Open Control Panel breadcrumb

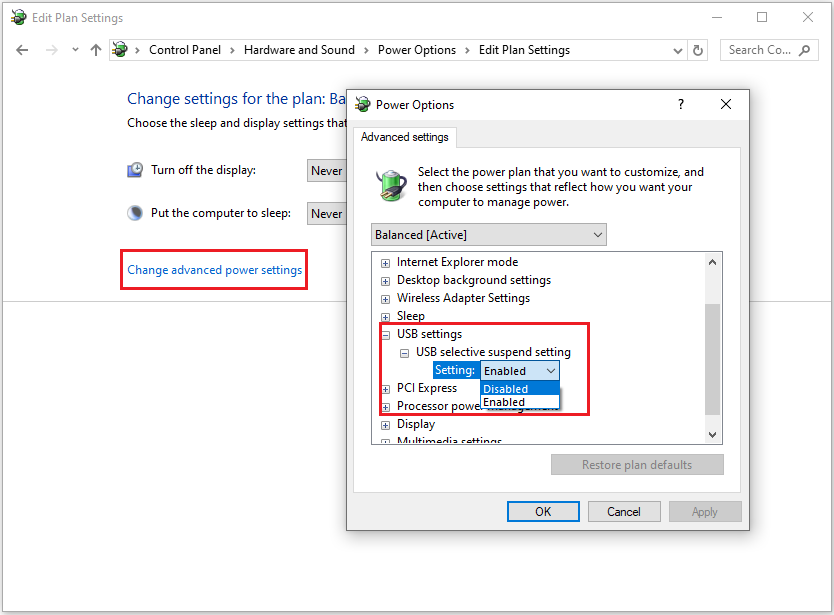pyautogui.click(x=185, y=50)
